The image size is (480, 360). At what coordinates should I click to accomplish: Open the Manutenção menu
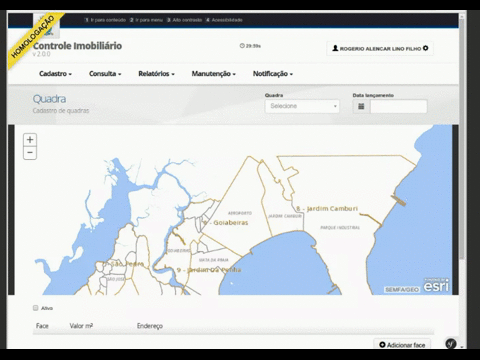tap(213, 74)
